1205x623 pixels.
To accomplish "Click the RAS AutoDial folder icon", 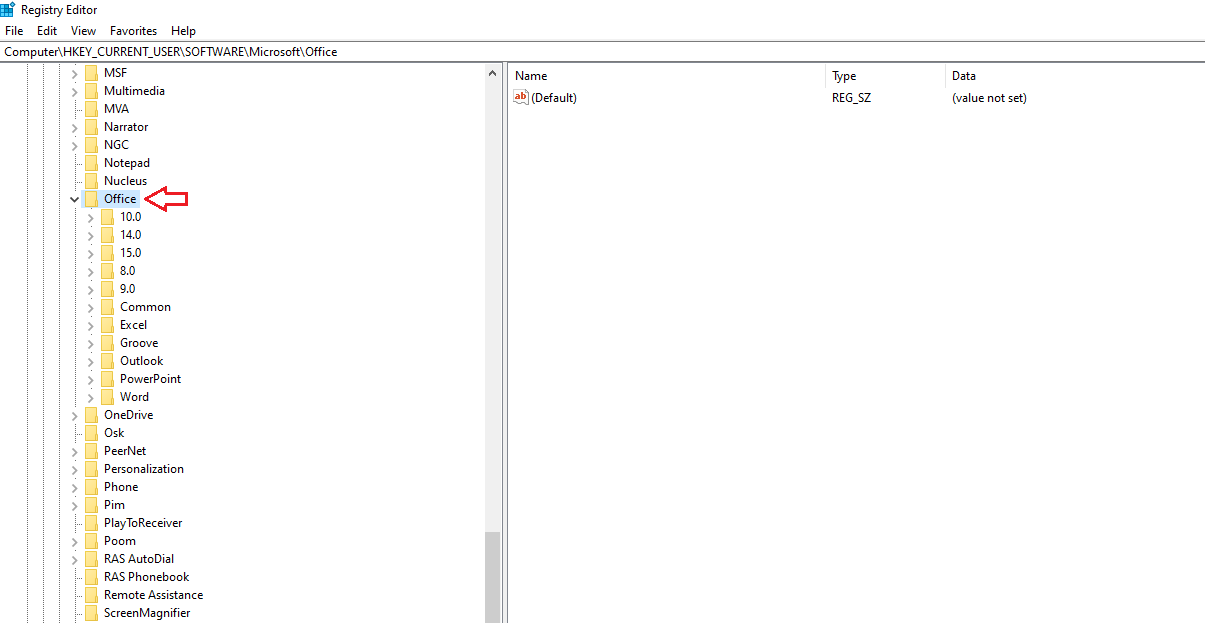I will (x=92, y=559).
